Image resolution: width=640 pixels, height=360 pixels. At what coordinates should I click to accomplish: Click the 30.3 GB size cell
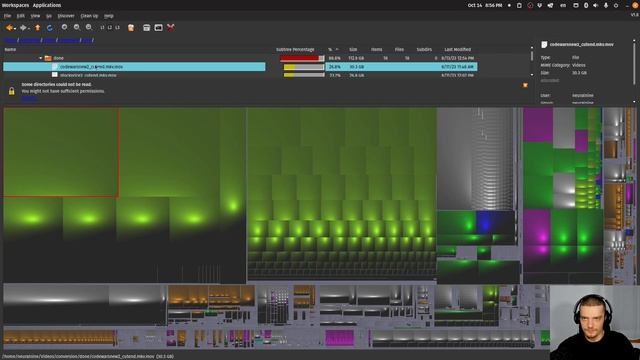tap(356, 67)
